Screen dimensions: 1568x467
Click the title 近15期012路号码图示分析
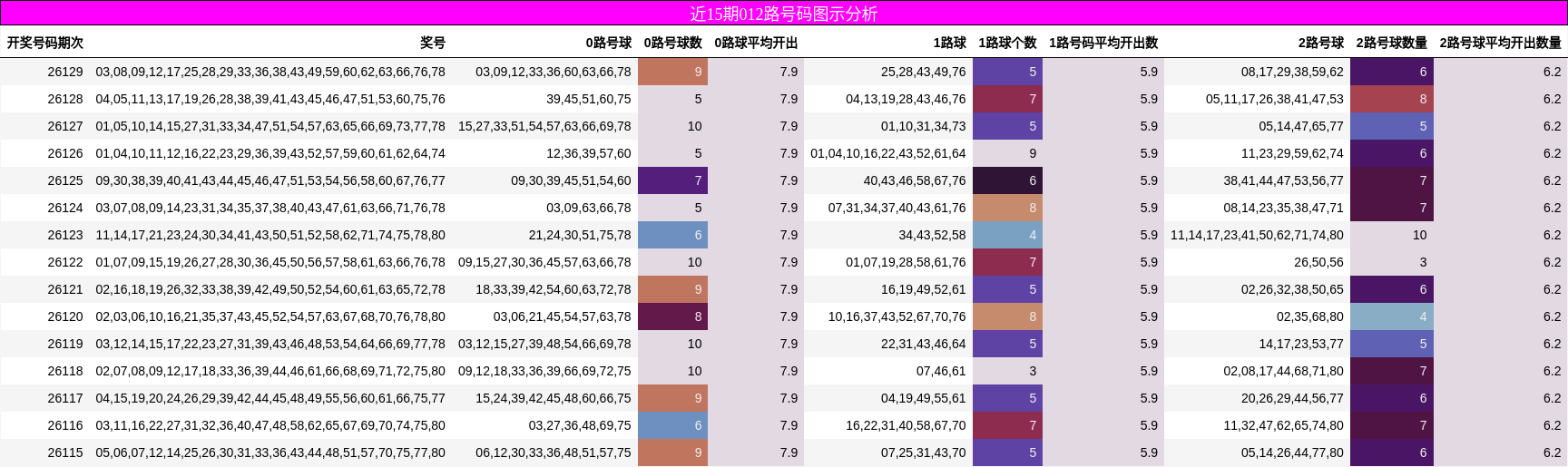(x=783, y=14)
